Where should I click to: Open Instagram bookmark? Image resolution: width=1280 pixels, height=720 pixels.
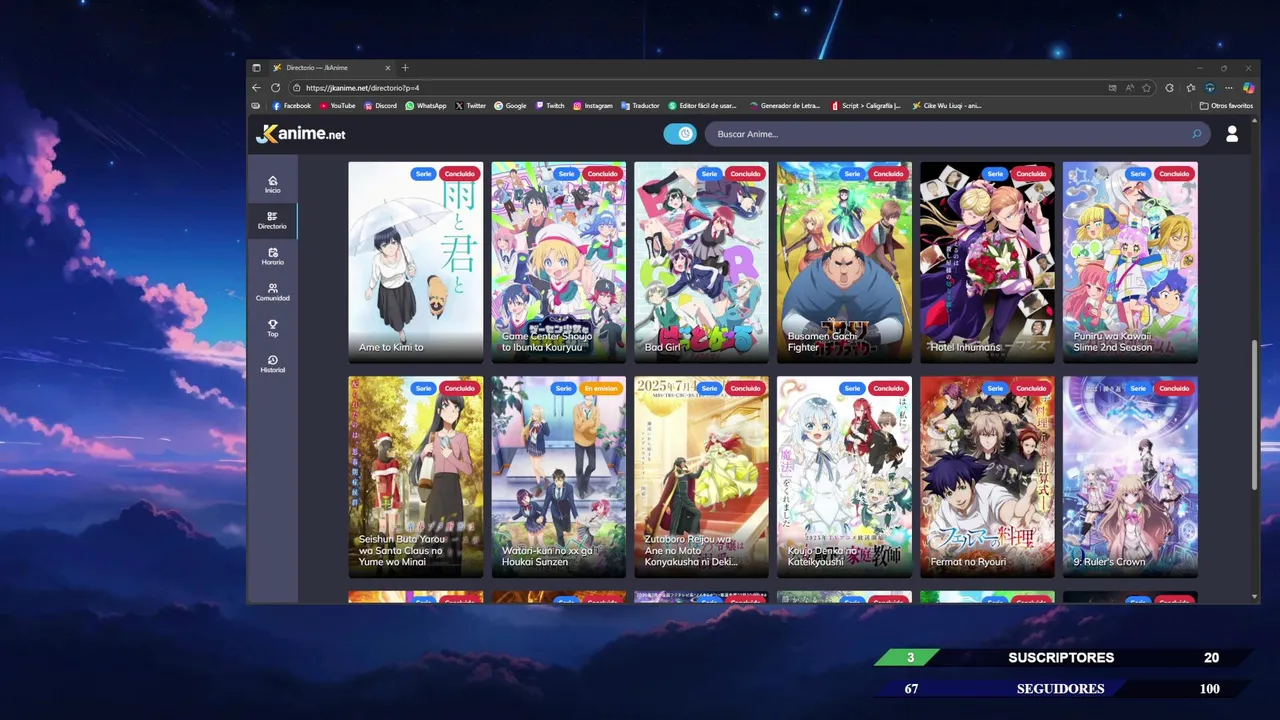tap(593, 106)
